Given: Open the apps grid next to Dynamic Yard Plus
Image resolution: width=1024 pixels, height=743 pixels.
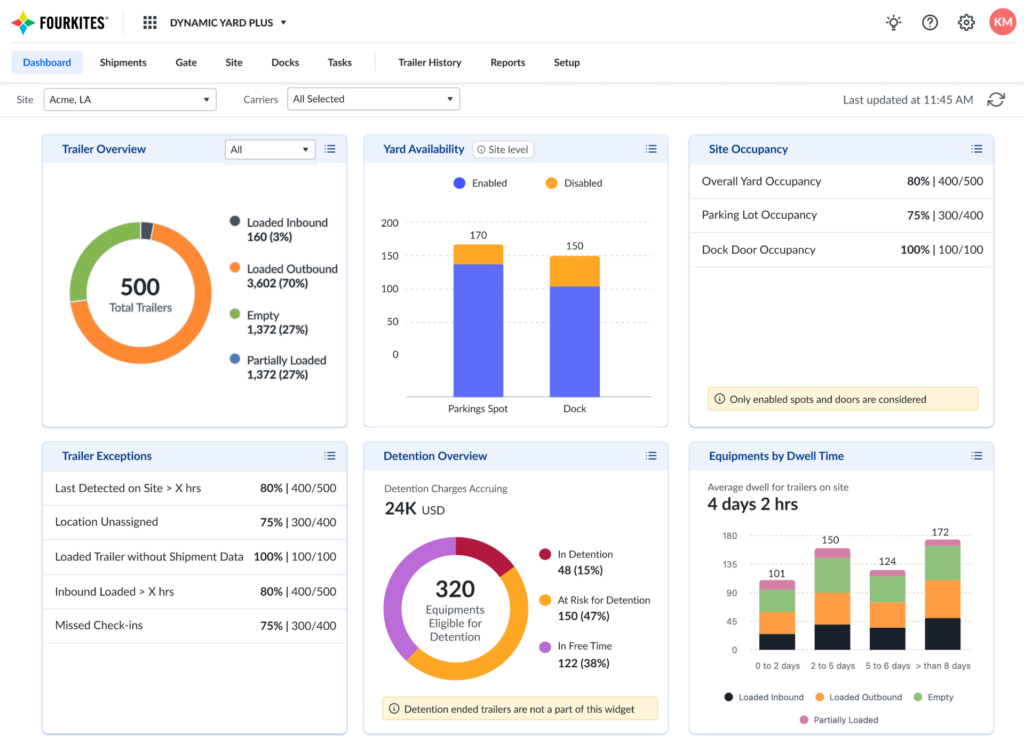Looking at the screenshot, I should tap(148, 22).
